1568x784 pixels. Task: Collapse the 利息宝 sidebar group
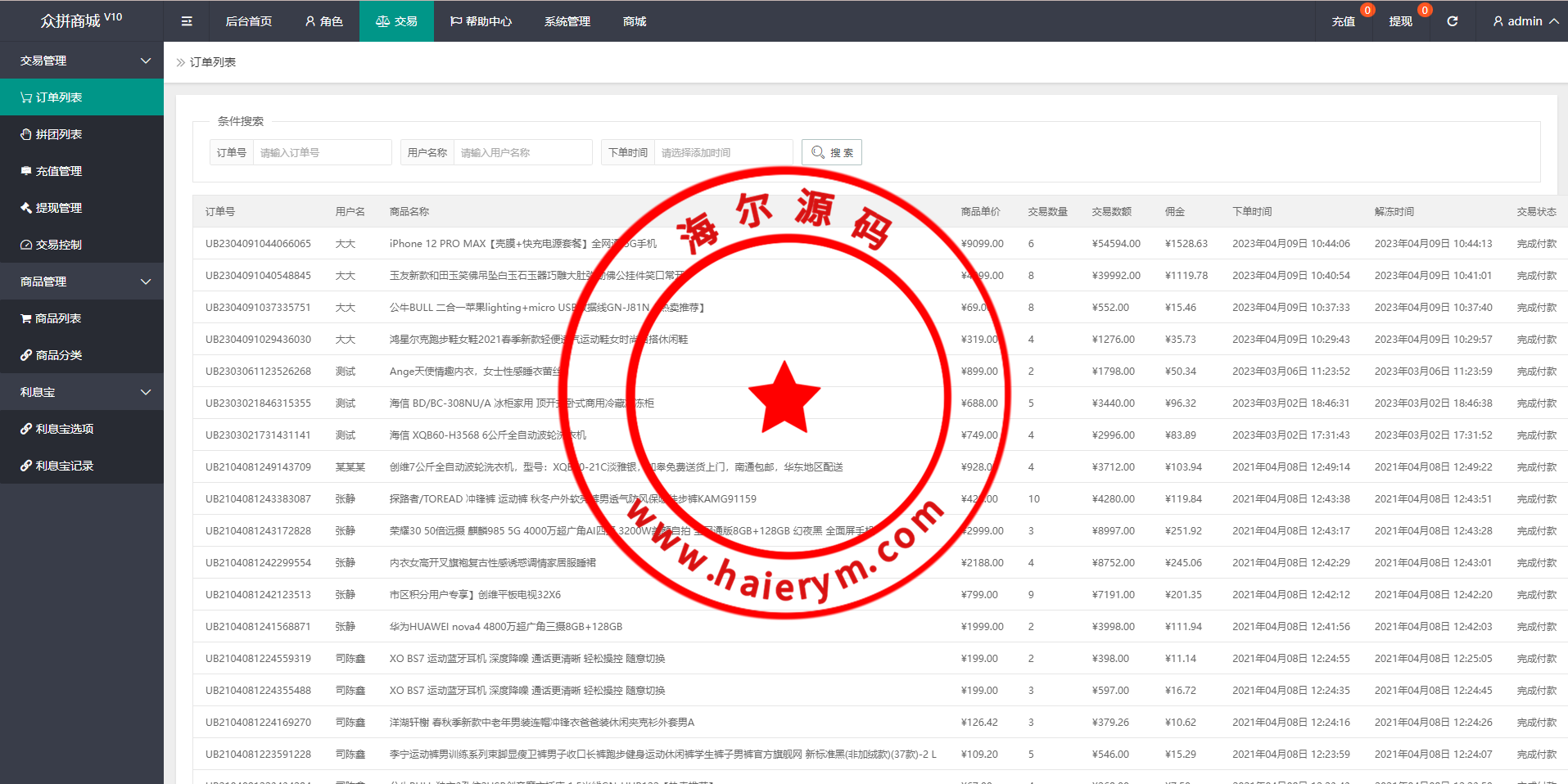(146, 392)
